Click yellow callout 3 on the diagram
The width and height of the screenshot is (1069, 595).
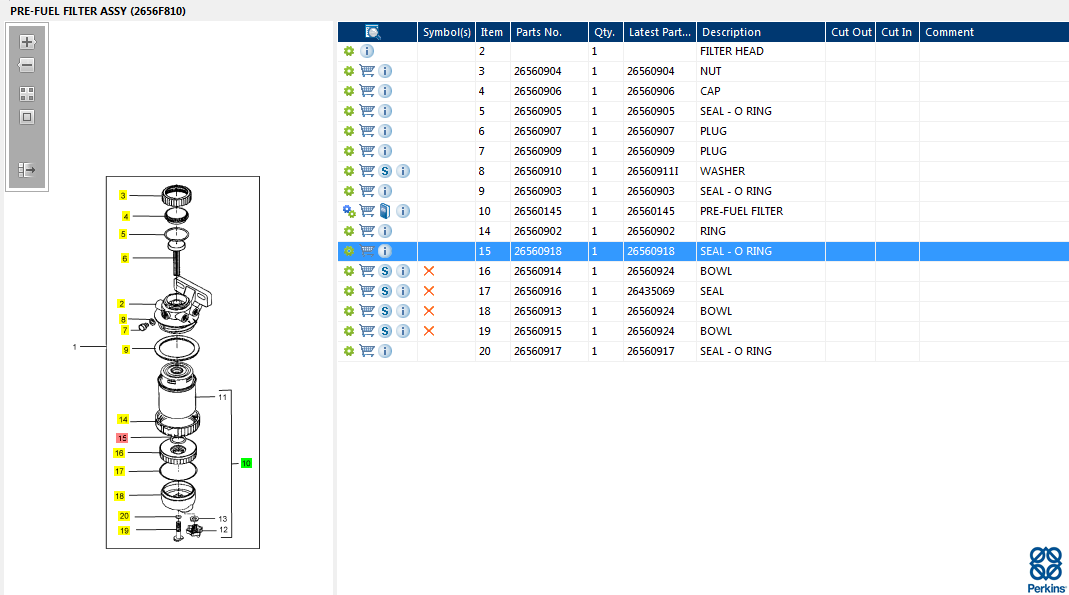pyautogui.click(x=123, y=195)
